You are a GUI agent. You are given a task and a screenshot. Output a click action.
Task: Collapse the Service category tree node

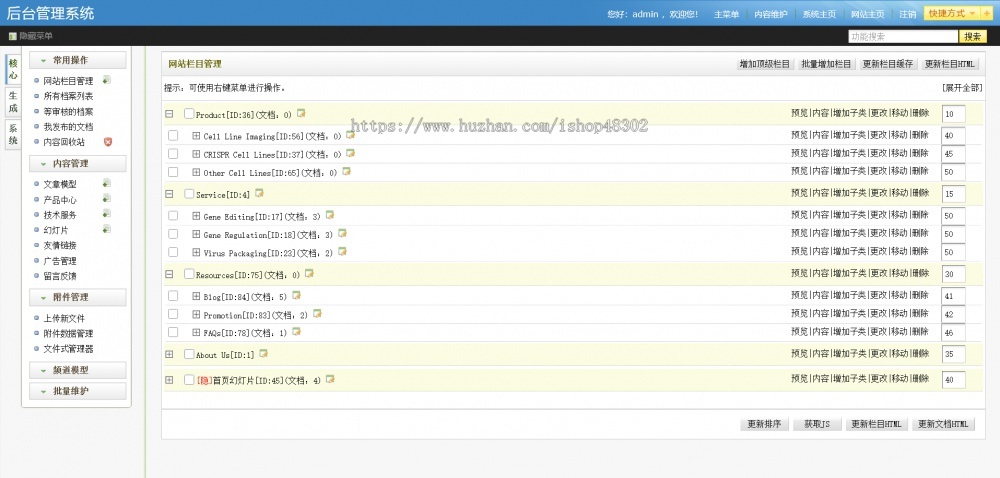[169, 194]
